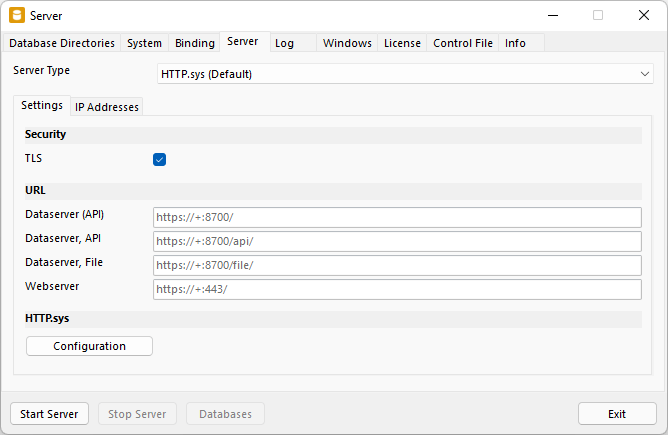Click the Exit button

(616, 414)
